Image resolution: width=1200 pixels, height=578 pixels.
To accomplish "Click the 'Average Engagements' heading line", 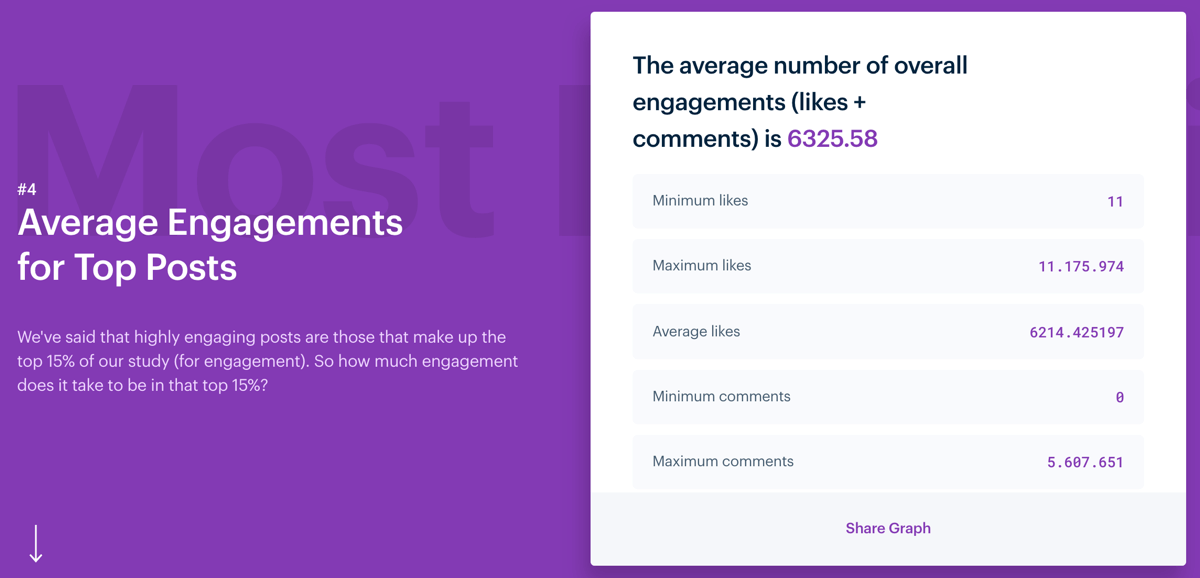I will click(x=210, y=222).
